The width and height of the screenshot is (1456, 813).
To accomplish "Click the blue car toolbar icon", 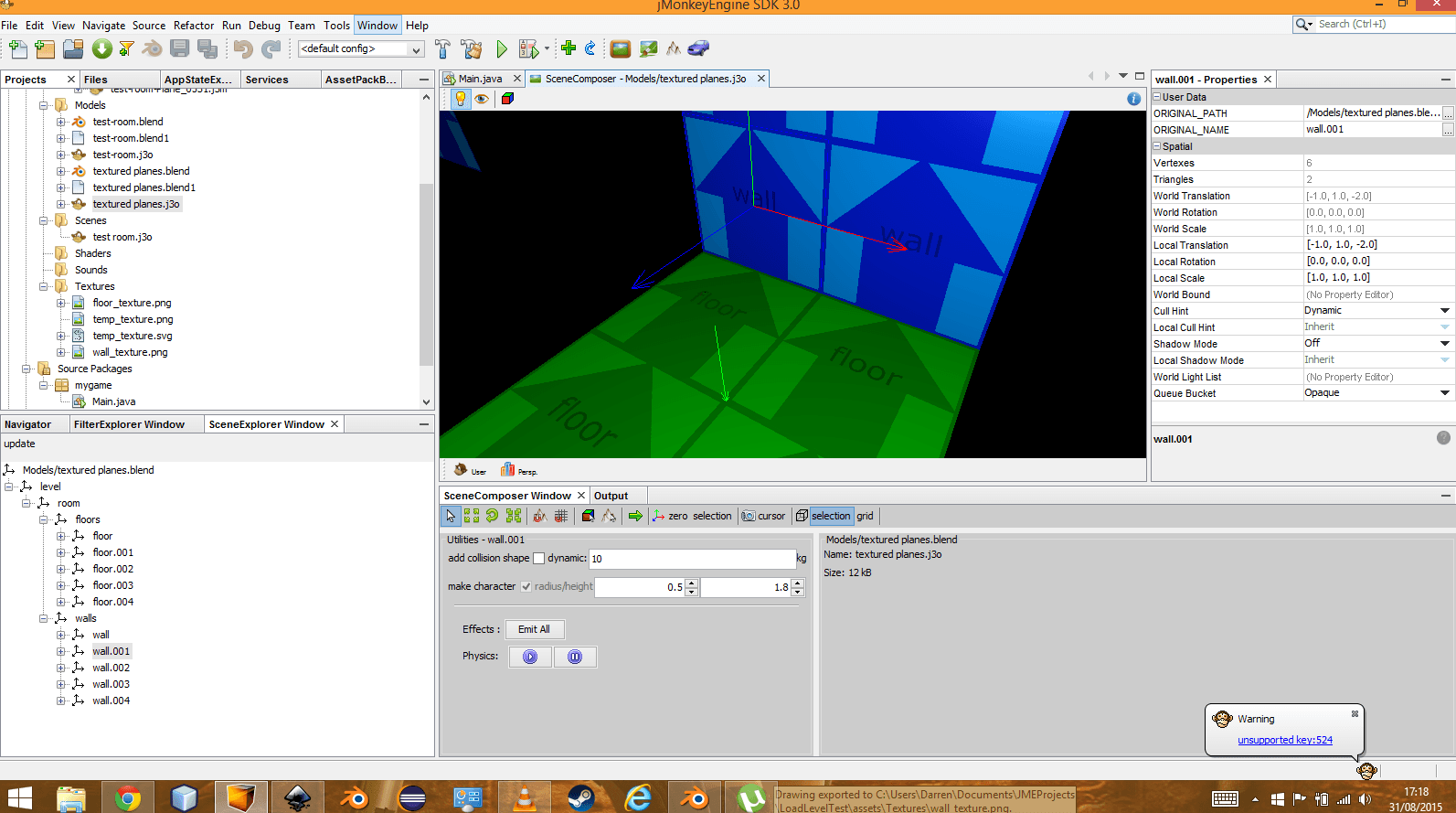I will tap(698, 48).
